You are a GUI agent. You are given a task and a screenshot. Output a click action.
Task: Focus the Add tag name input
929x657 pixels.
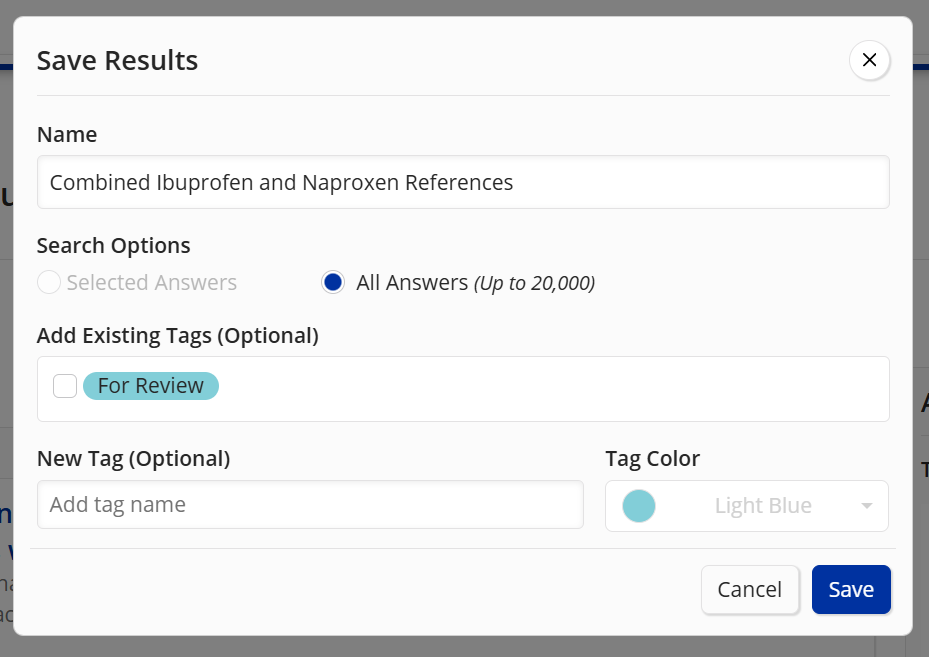pos(310,505)
